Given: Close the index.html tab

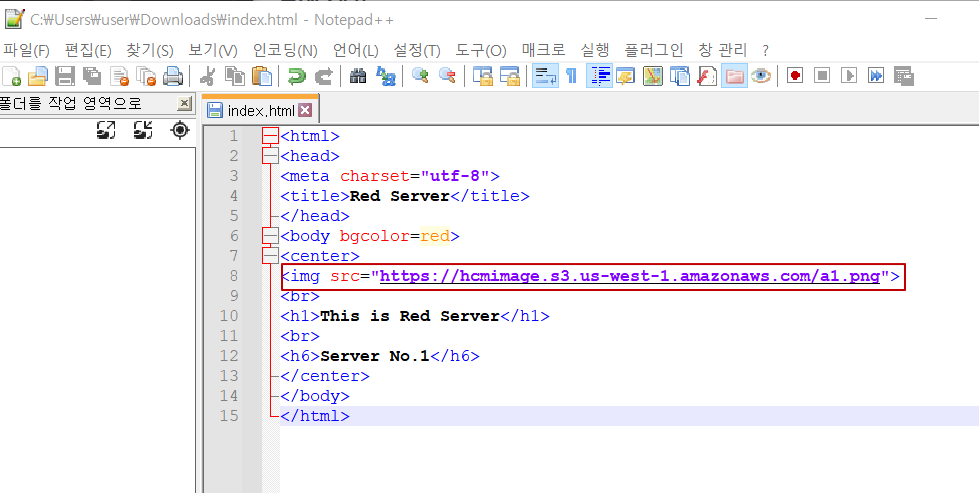Looking at the screenshot, I should coord(305,110).
